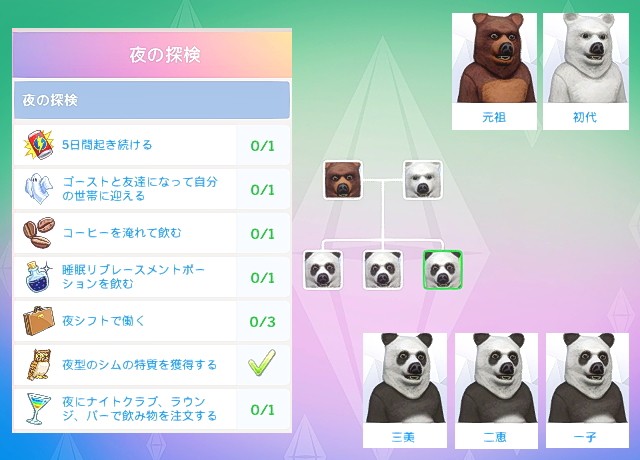Click the ghost friendship goal icon
The height and width of the screenshot is (460, 640).
click(38, 189)
